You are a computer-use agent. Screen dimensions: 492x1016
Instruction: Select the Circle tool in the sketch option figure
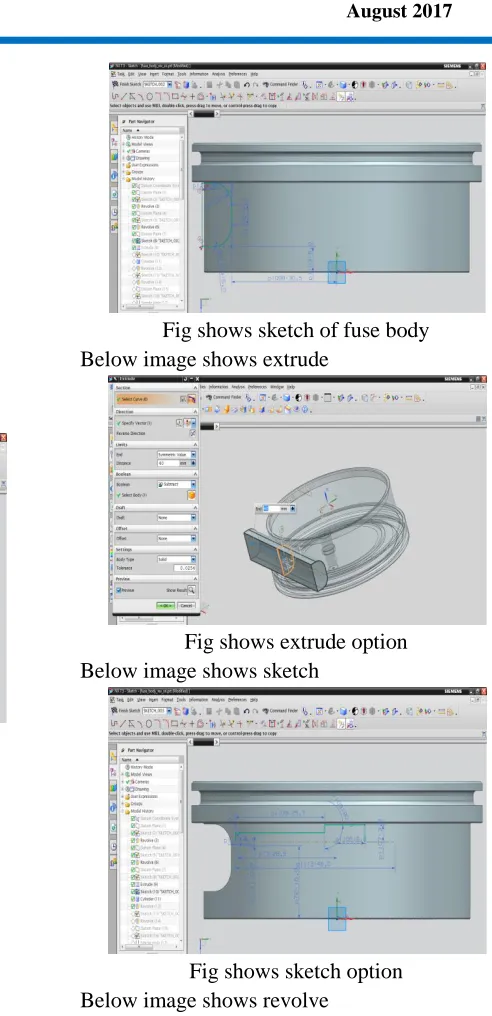[x=148, y=722]
